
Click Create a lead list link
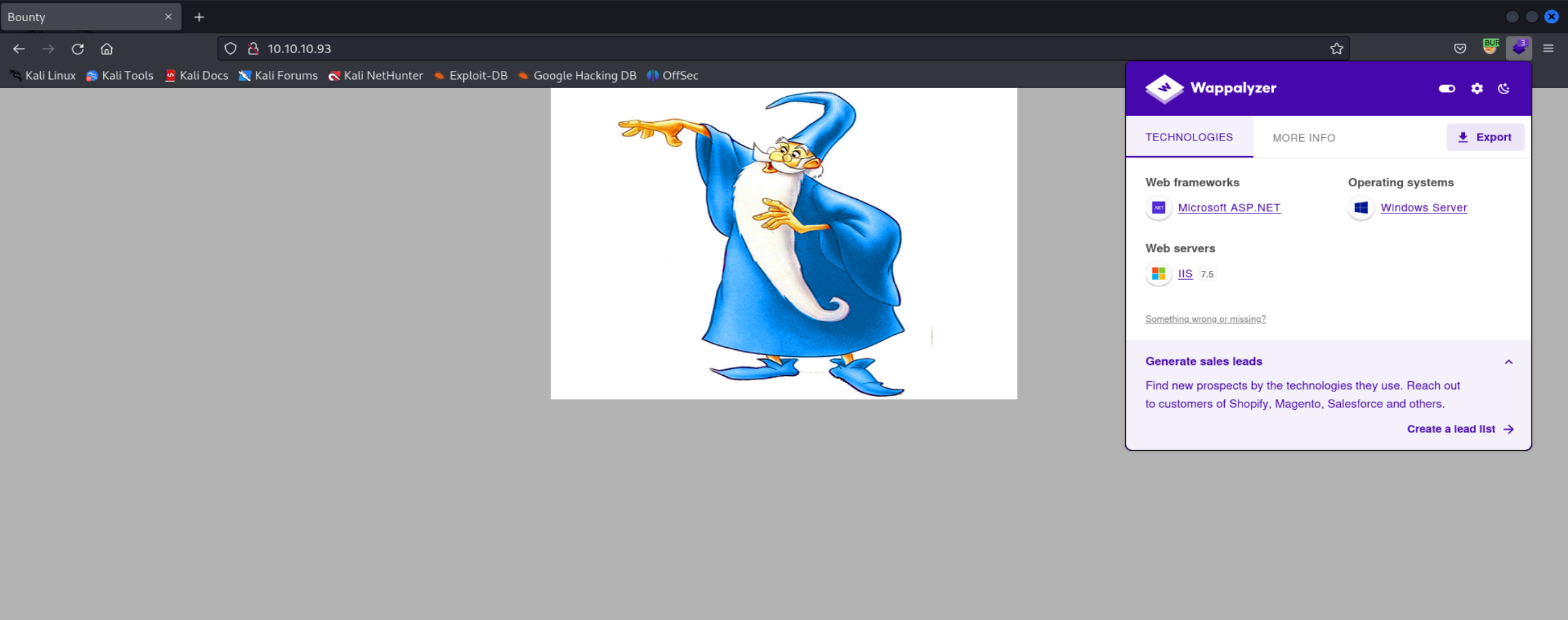(x=1460, y=429)
